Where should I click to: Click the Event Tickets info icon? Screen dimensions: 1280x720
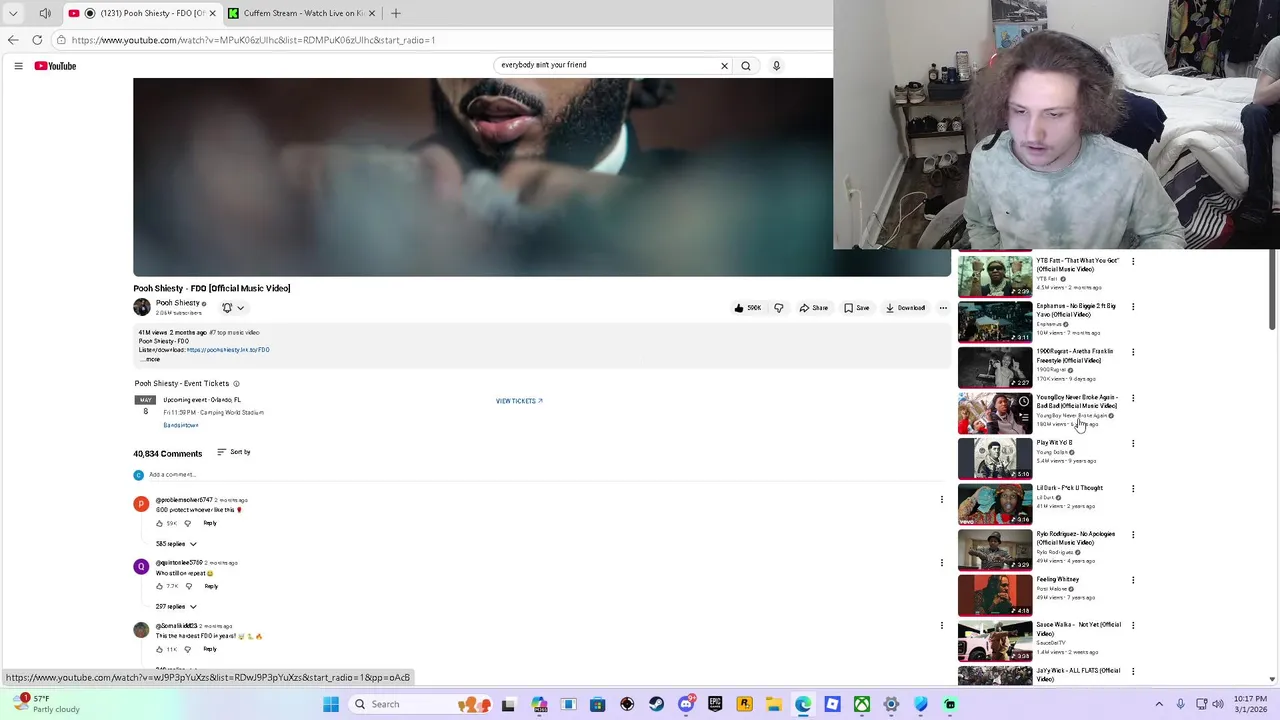[x=236, y=384]
